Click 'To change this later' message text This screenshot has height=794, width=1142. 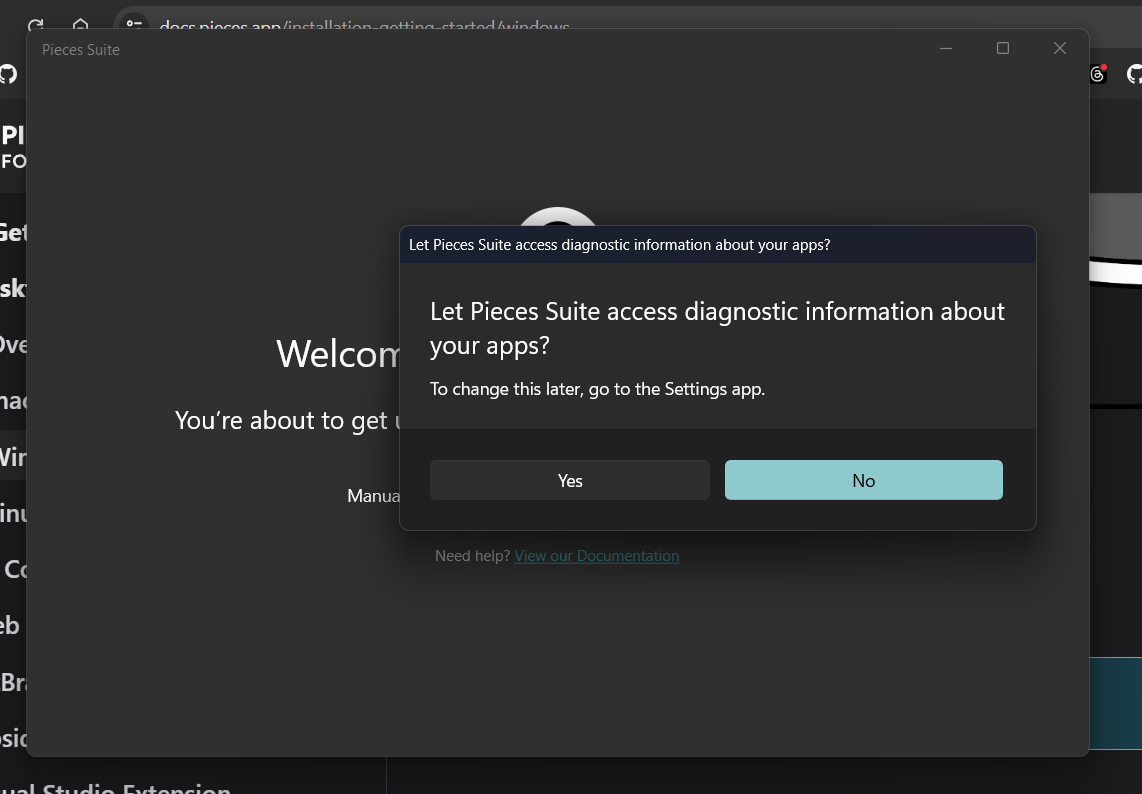tap(597, 389)
